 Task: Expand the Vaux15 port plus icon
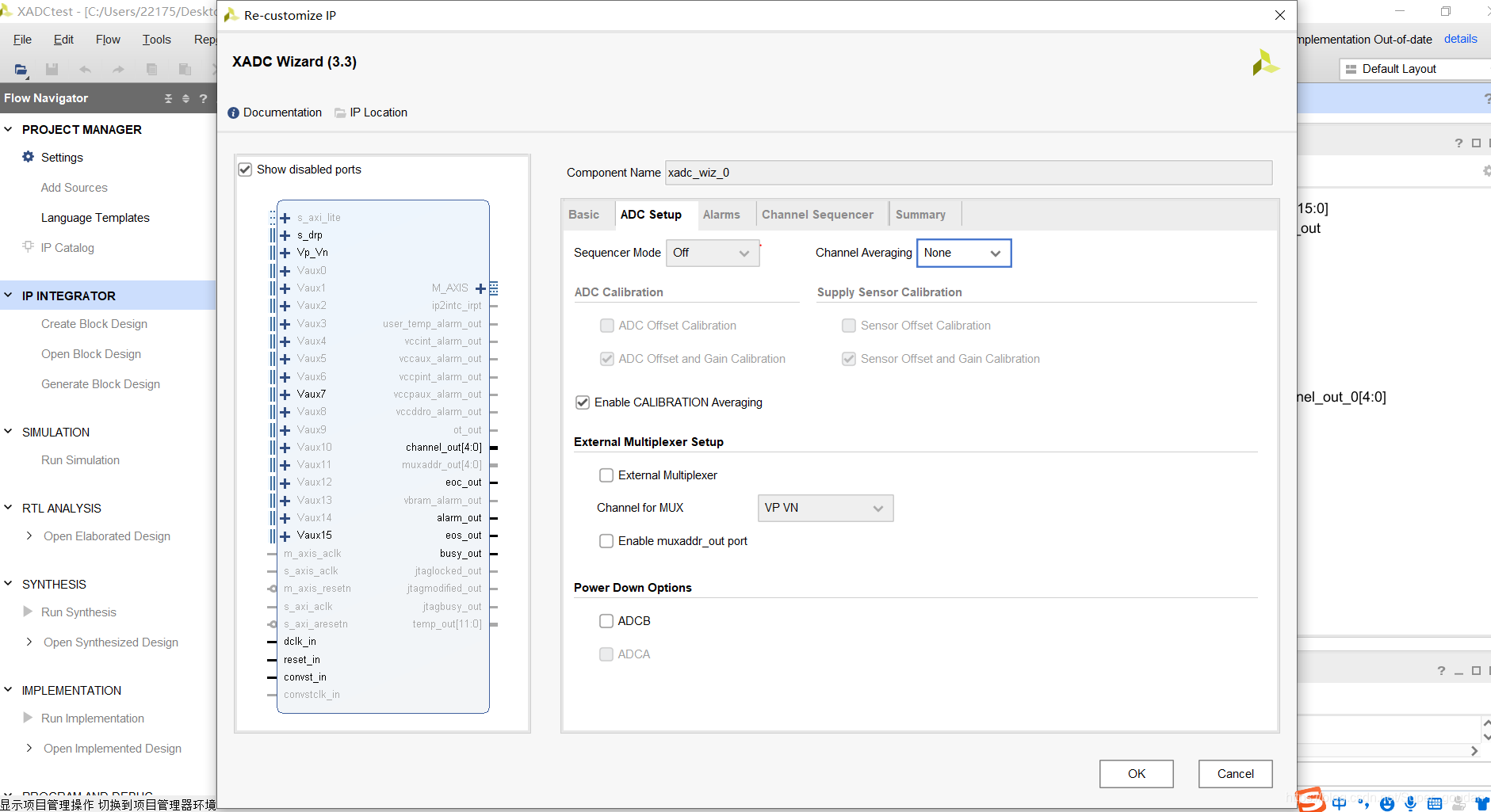click(285, 536)
